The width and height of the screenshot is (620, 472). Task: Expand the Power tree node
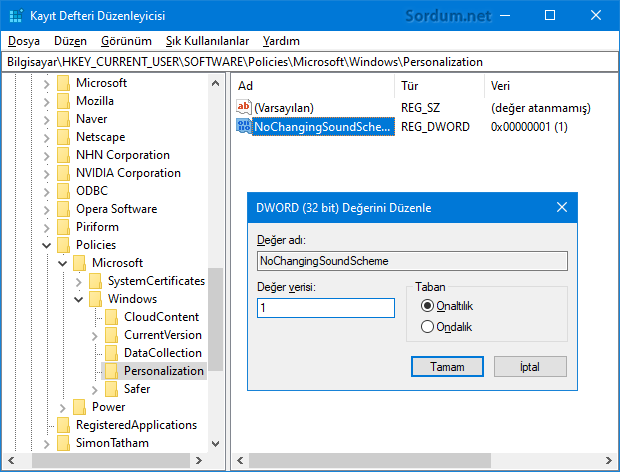pyautogui.click(x=62, y=407)
